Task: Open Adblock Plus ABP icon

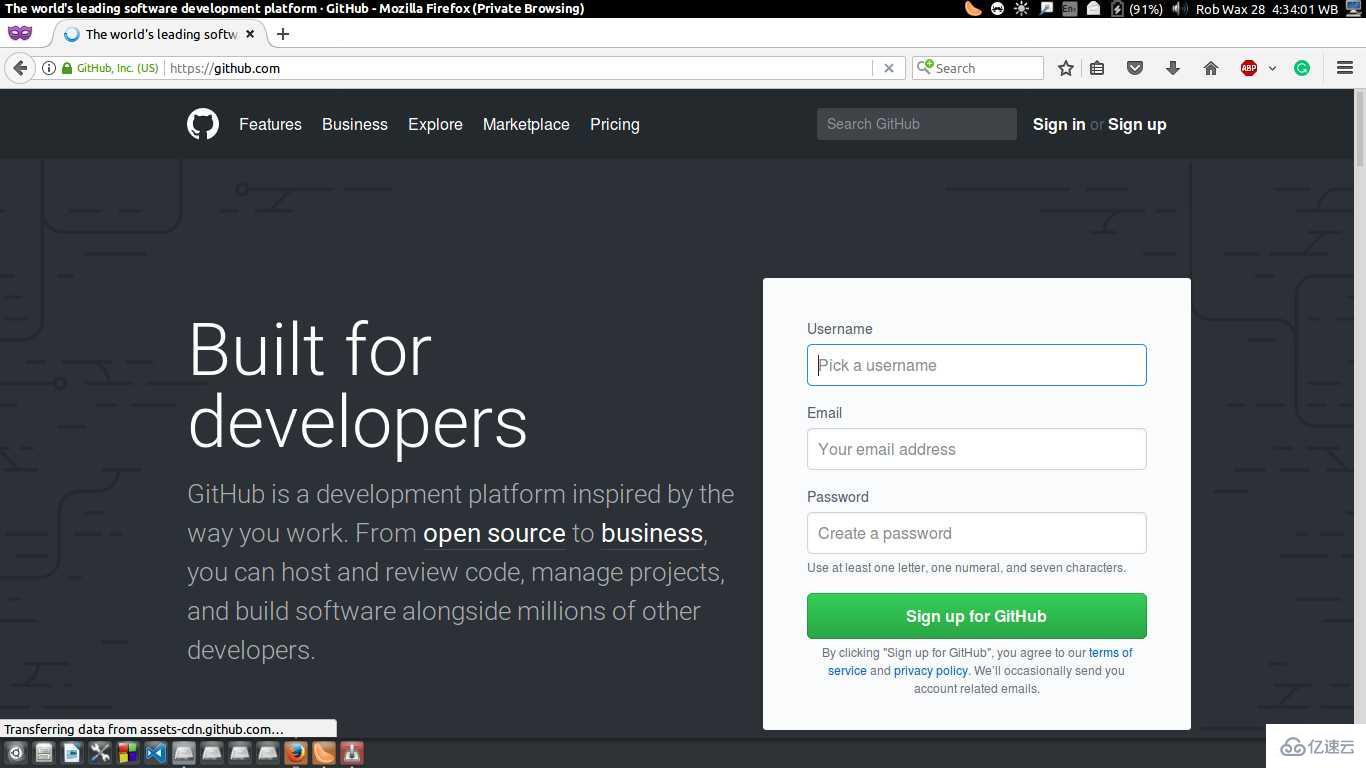Action: tap(1249, 68)
